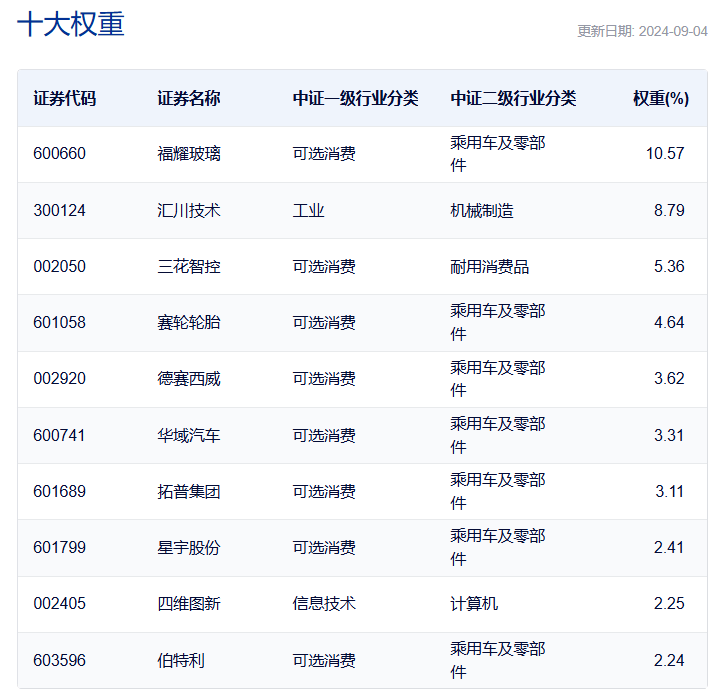
Task: Click the 权重(%) column header
Action: click(661, 98)
